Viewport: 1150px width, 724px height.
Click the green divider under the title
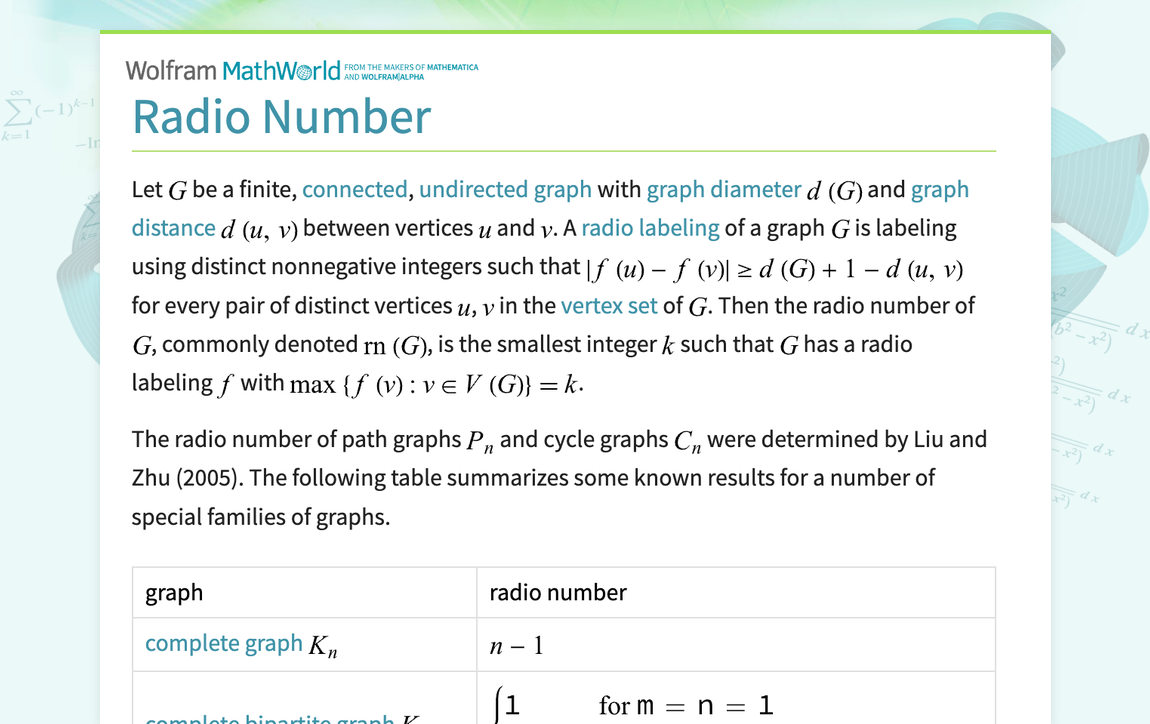563,150
